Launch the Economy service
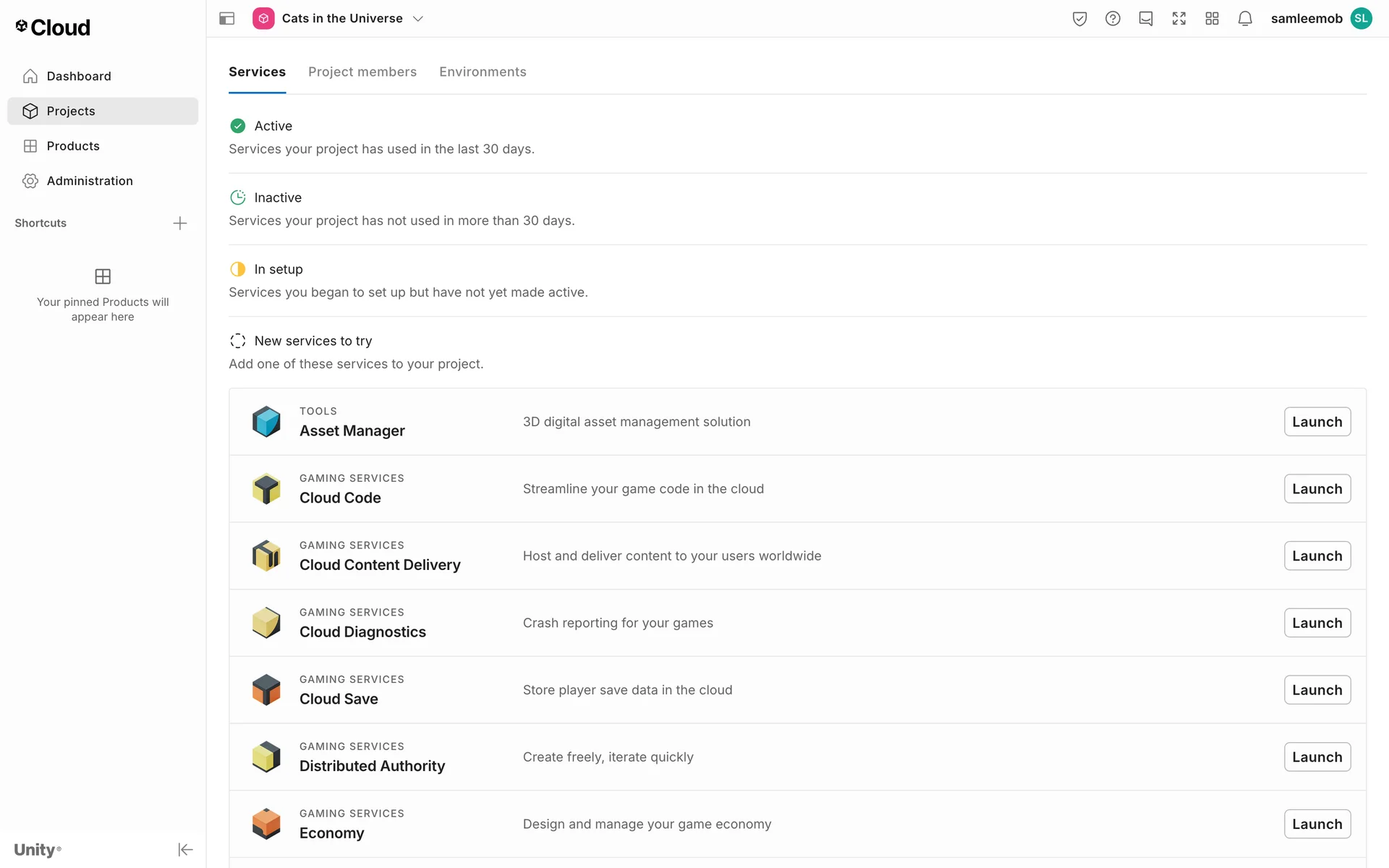The image size is (1389, 868). pos(1317,824)
